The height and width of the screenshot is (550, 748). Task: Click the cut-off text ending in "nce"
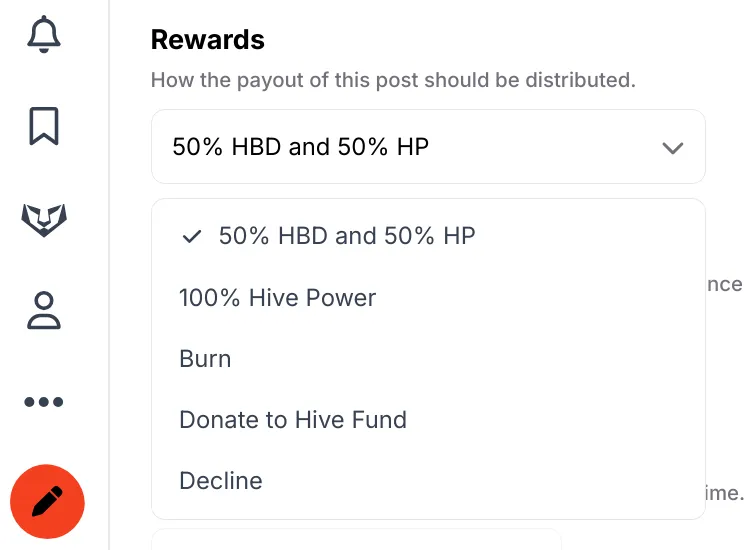(x=725, y=284)
